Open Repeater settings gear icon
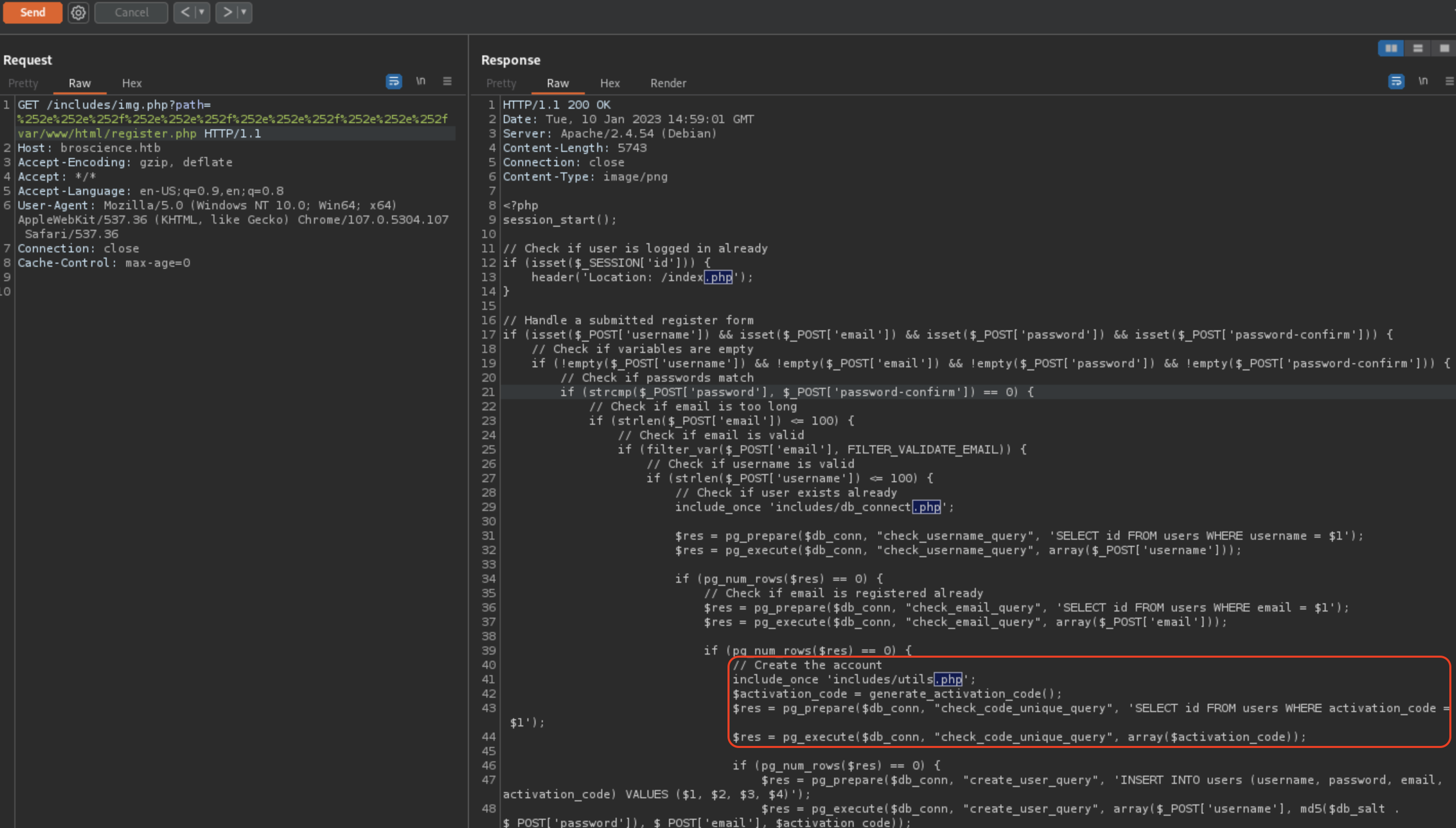The image size is (1456, 828). [78, 12]
